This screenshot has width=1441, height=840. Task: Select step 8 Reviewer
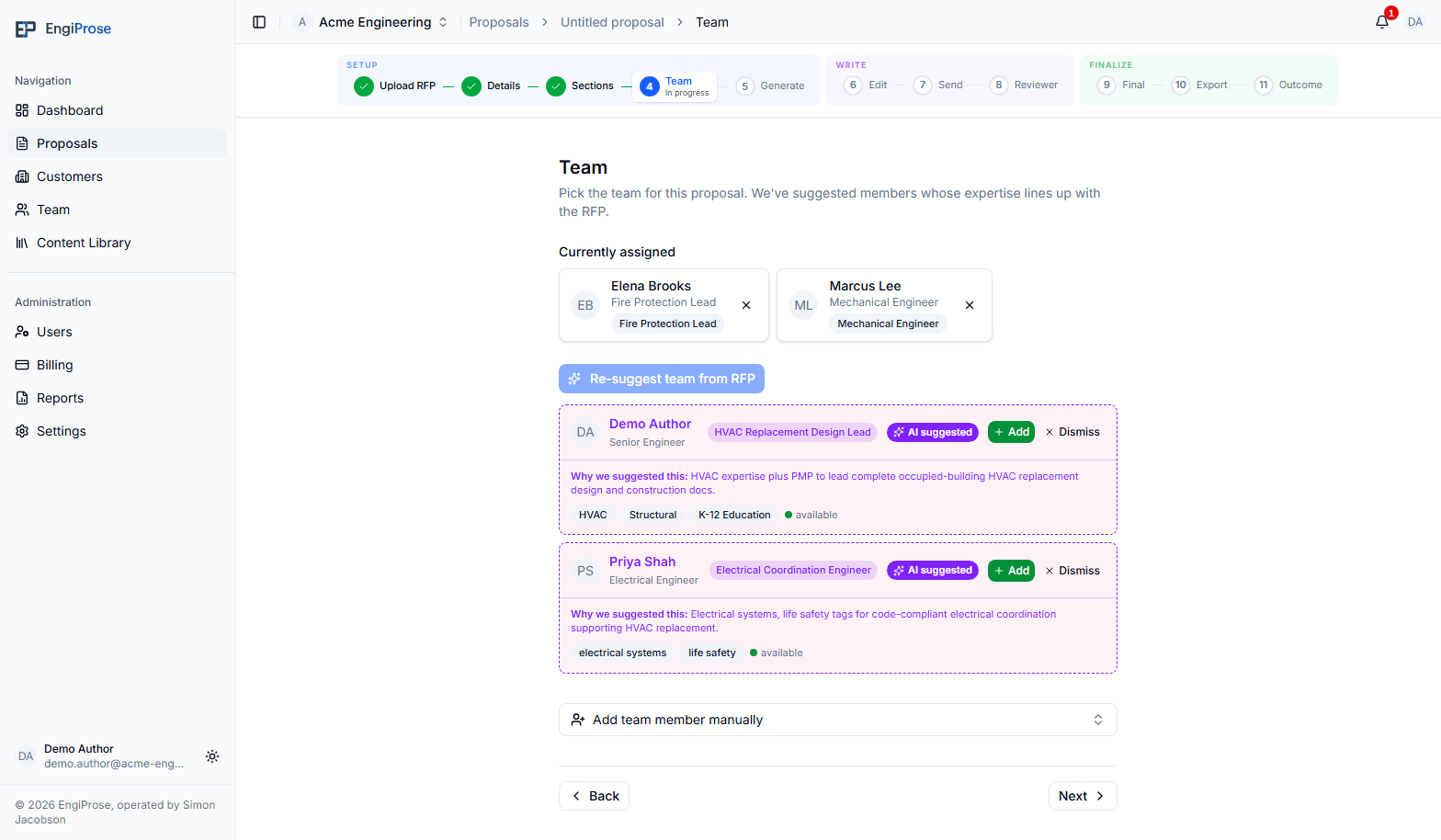tap(1024, 85)
